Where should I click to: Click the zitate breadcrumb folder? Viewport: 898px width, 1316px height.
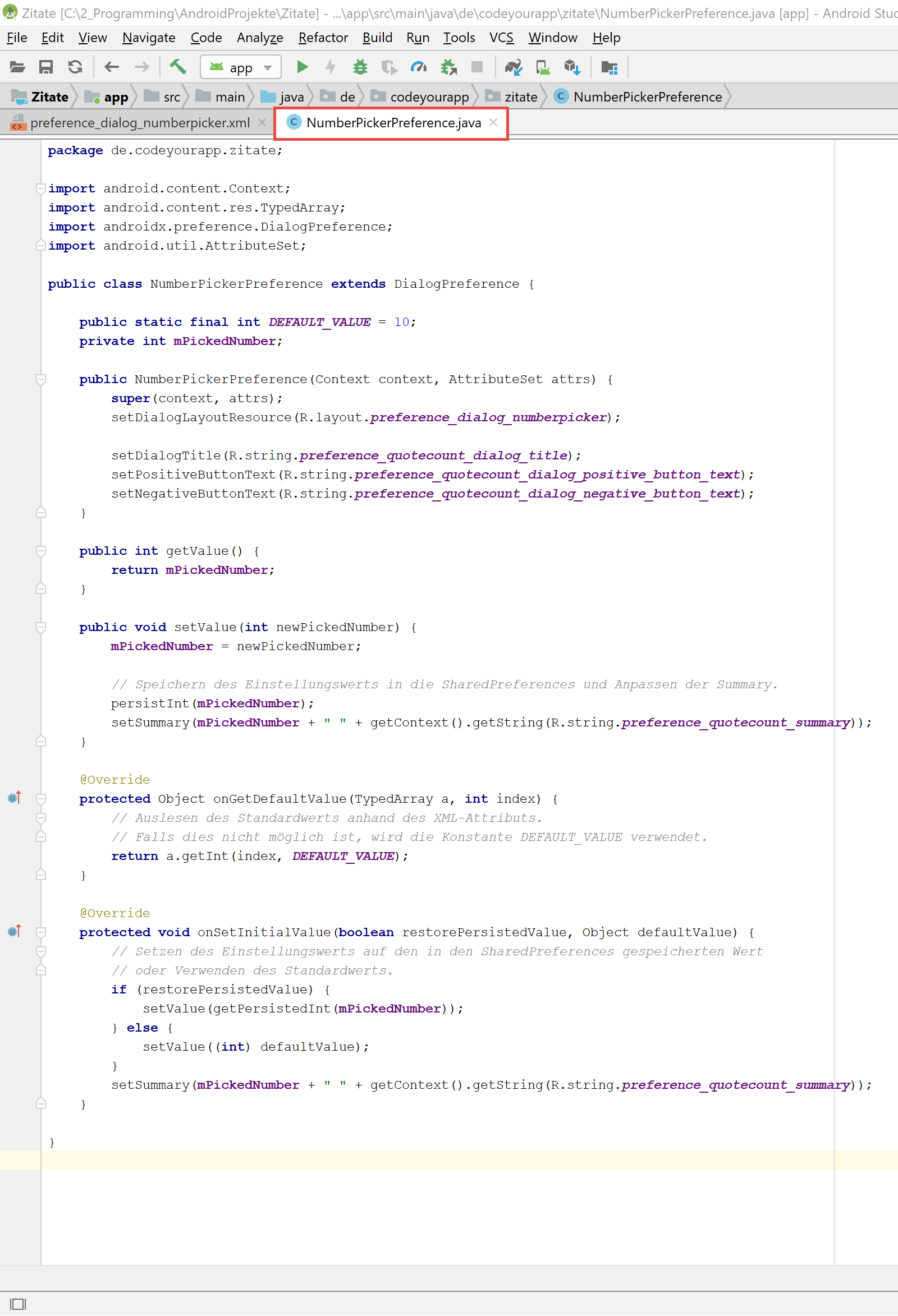click(512, 97)
